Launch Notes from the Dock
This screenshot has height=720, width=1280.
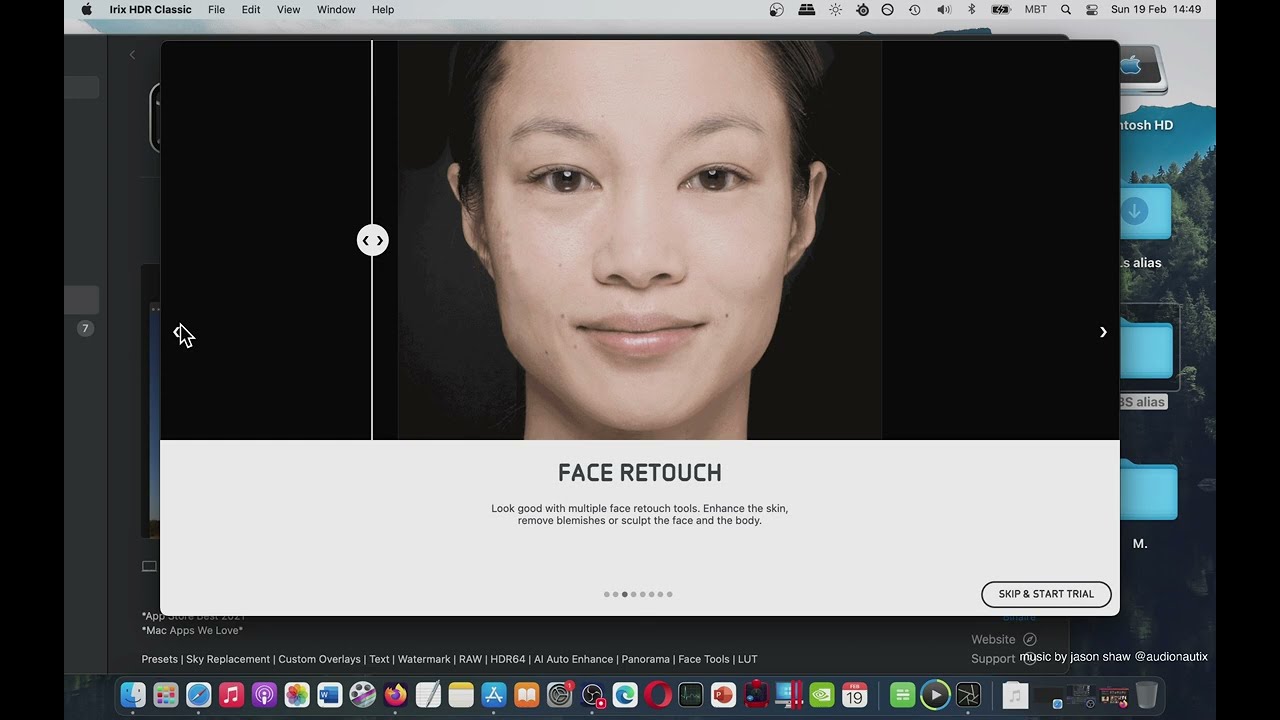tap(461, 695)
